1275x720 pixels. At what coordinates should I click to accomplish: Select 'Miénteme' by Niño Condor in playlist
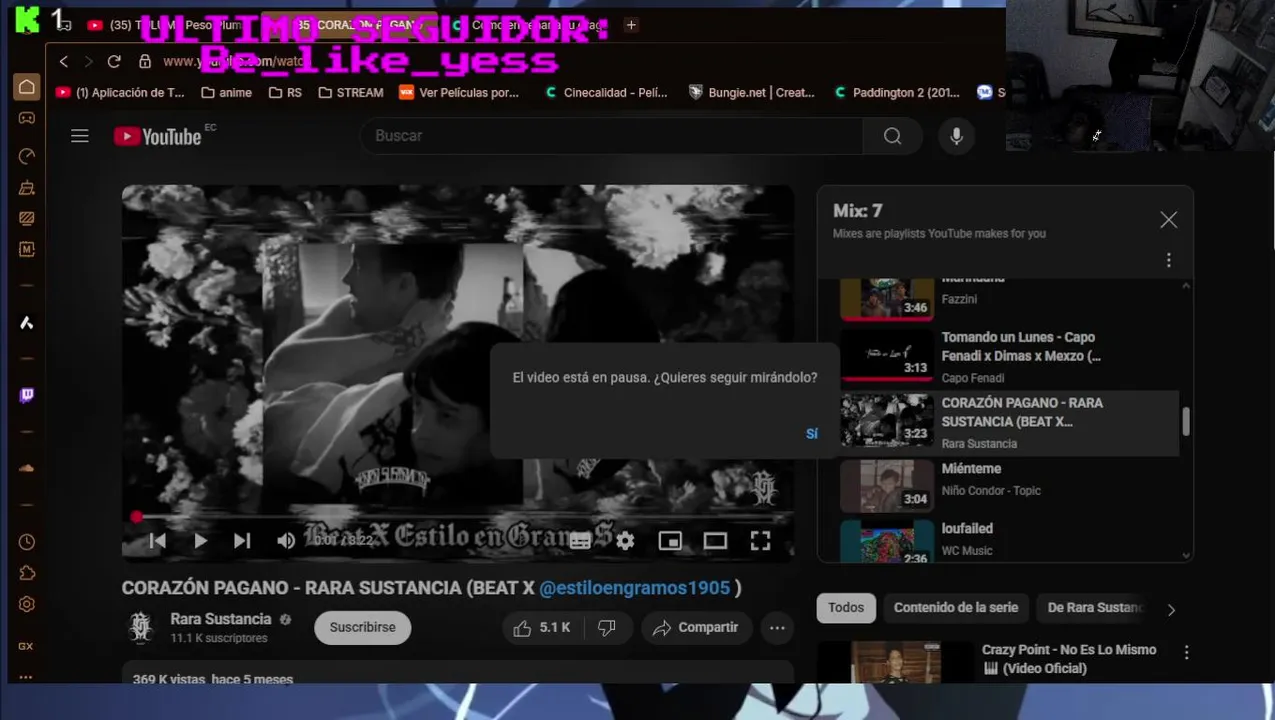coord(1010,485)
